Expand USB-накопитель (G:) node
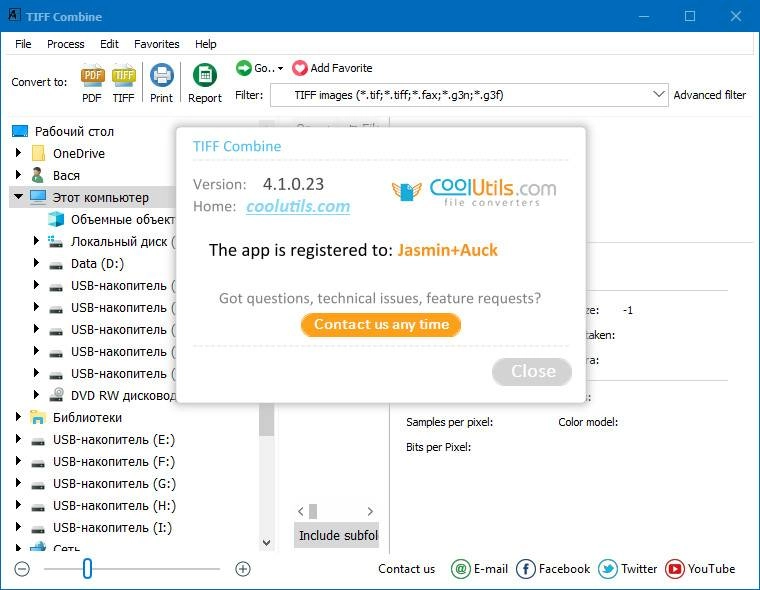 tap(18, 482)
